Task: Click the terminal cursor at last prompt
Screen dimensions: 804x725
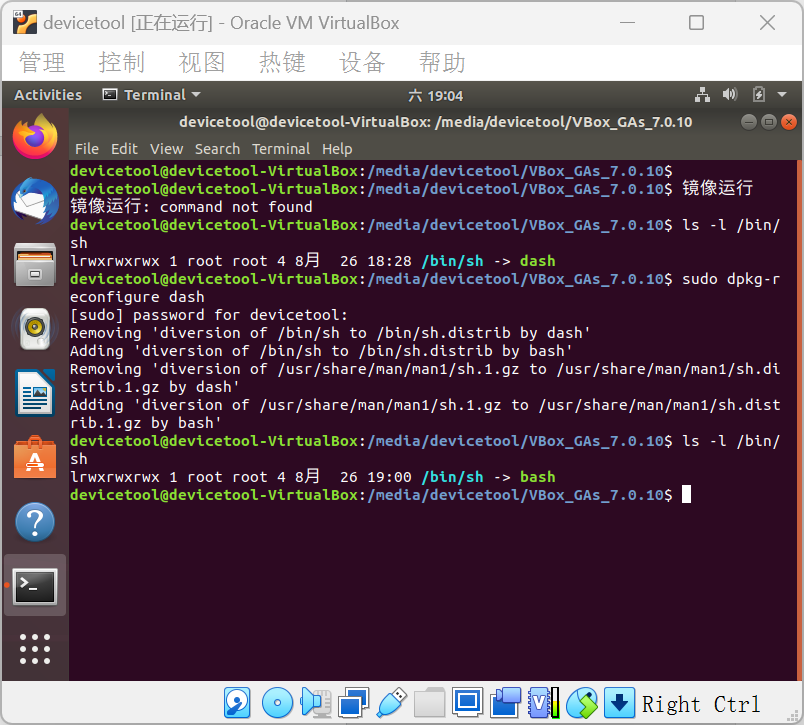Action: pos(686,495)
